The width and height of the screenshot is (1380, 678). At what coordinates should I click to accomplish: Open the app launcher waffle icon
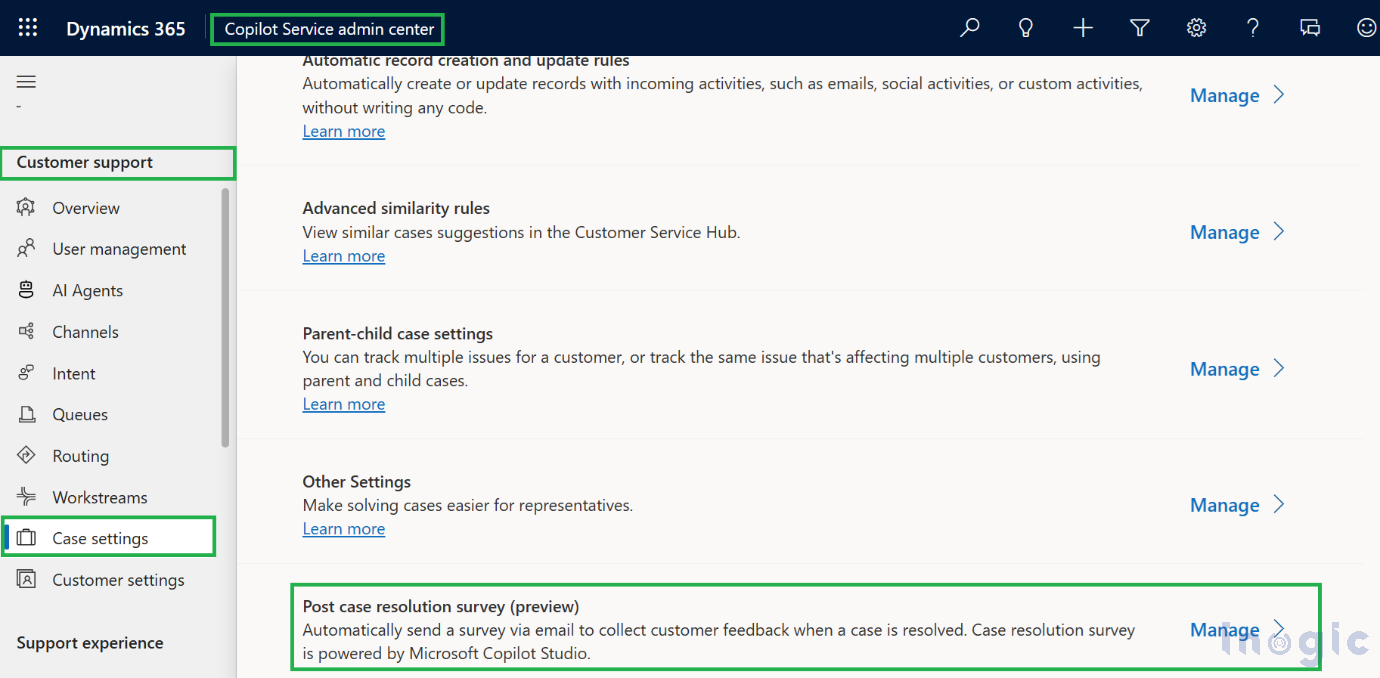[28, 28]
